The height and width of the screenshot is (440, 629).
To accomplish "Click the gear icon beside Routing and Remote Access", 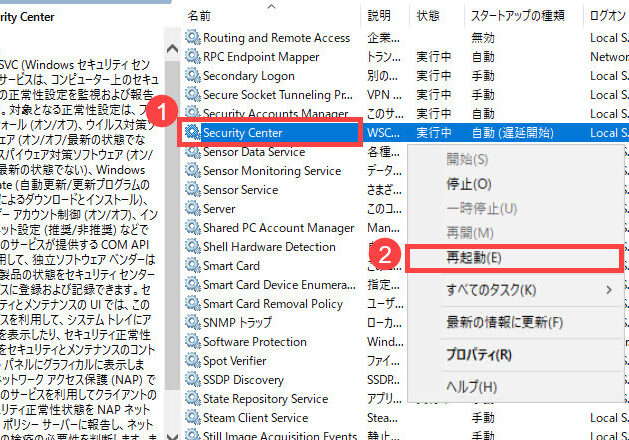I will [x=192, y=38].
